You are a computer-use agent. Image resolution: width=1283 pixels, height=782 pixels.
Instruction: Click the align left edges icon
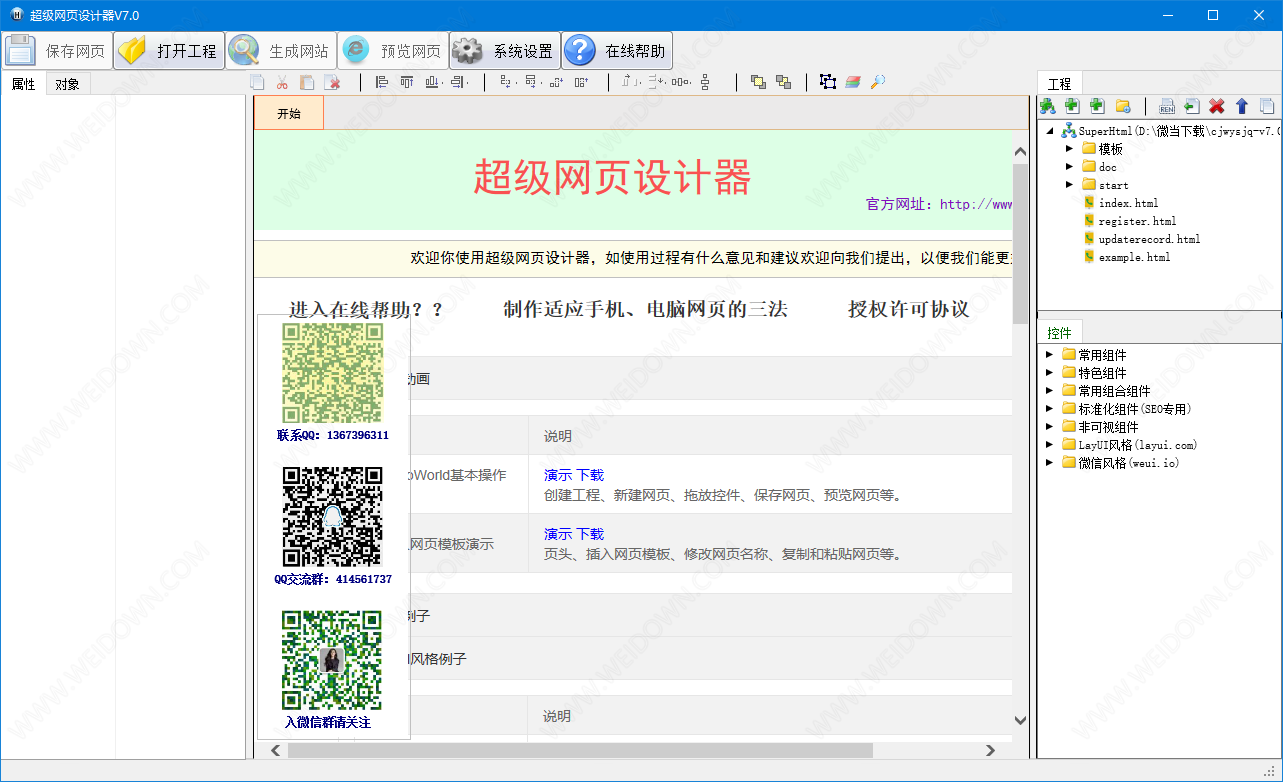[x=382, y=83]
